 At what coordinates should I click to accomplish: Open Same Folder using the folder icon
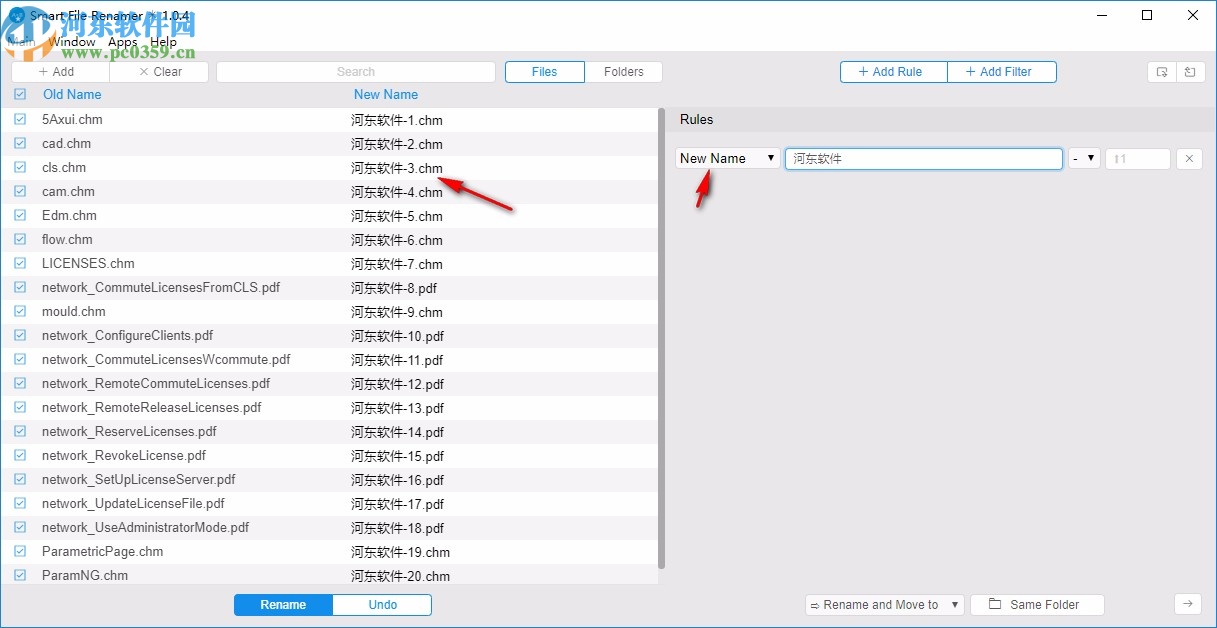994,604
